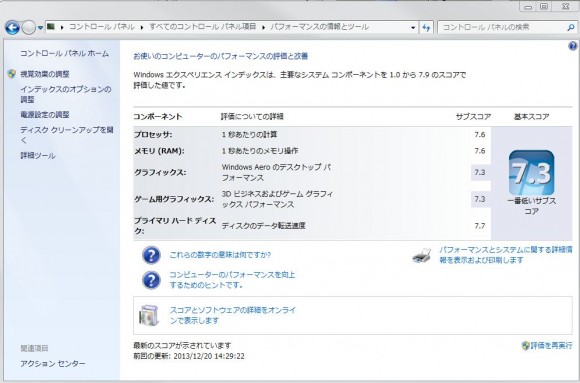
Task: Minimize the Control Panel window
Action: click(x=528, y=7)
